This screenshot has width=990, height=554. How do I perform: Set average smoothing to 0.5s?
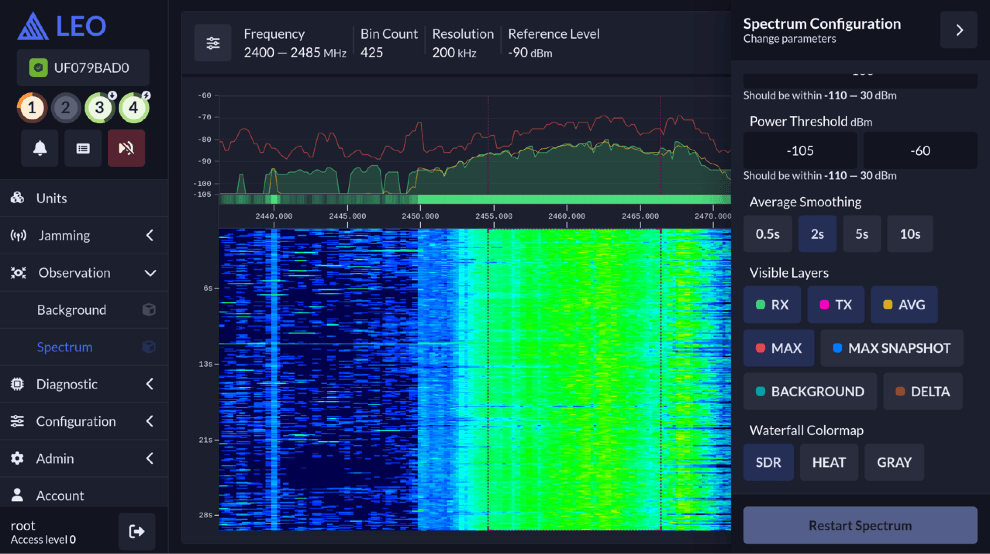[768, 234]
